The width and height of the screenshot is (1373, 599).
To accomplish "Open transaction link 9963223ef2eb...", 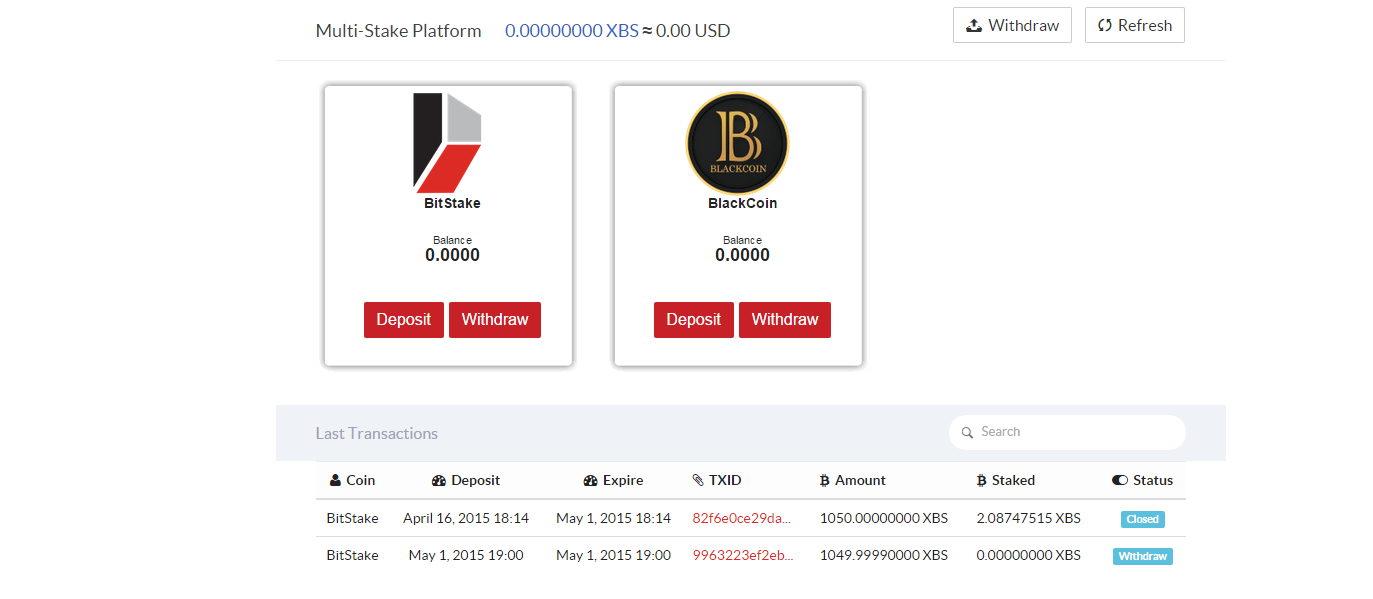I will 742,555.
